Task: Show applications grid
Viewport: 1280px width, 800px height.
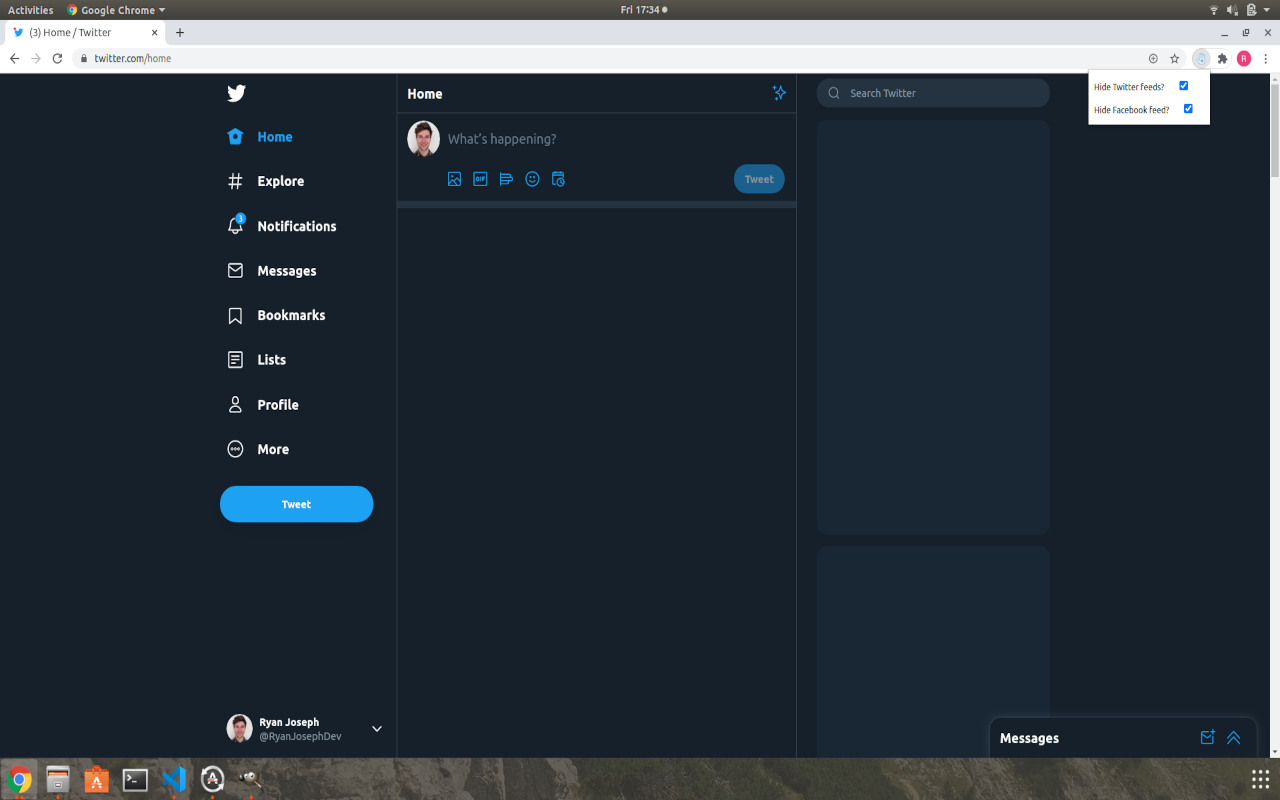Action: 1260,779
